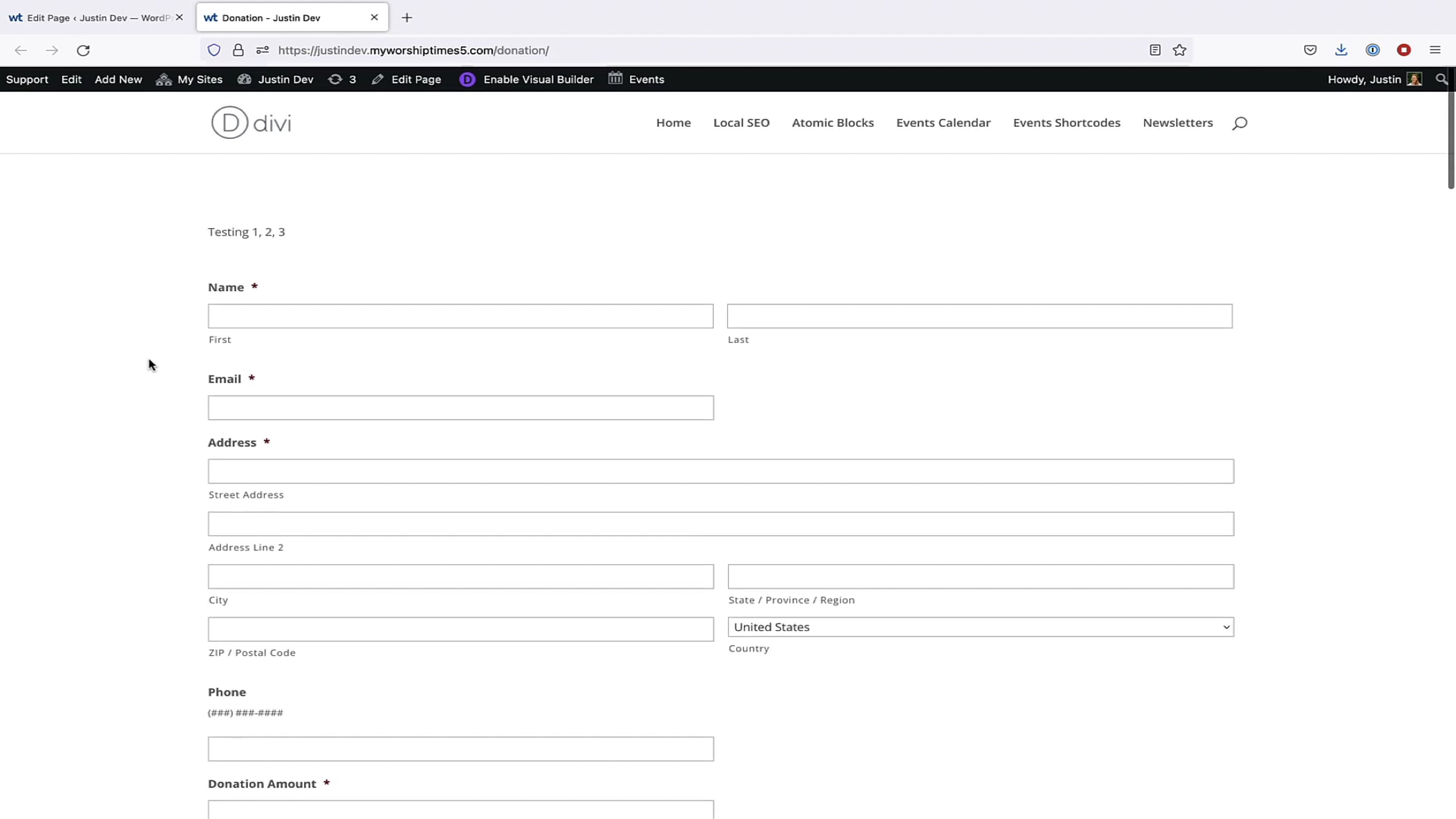
Task: Click the Email input field
Action: [x=460, y=408]
